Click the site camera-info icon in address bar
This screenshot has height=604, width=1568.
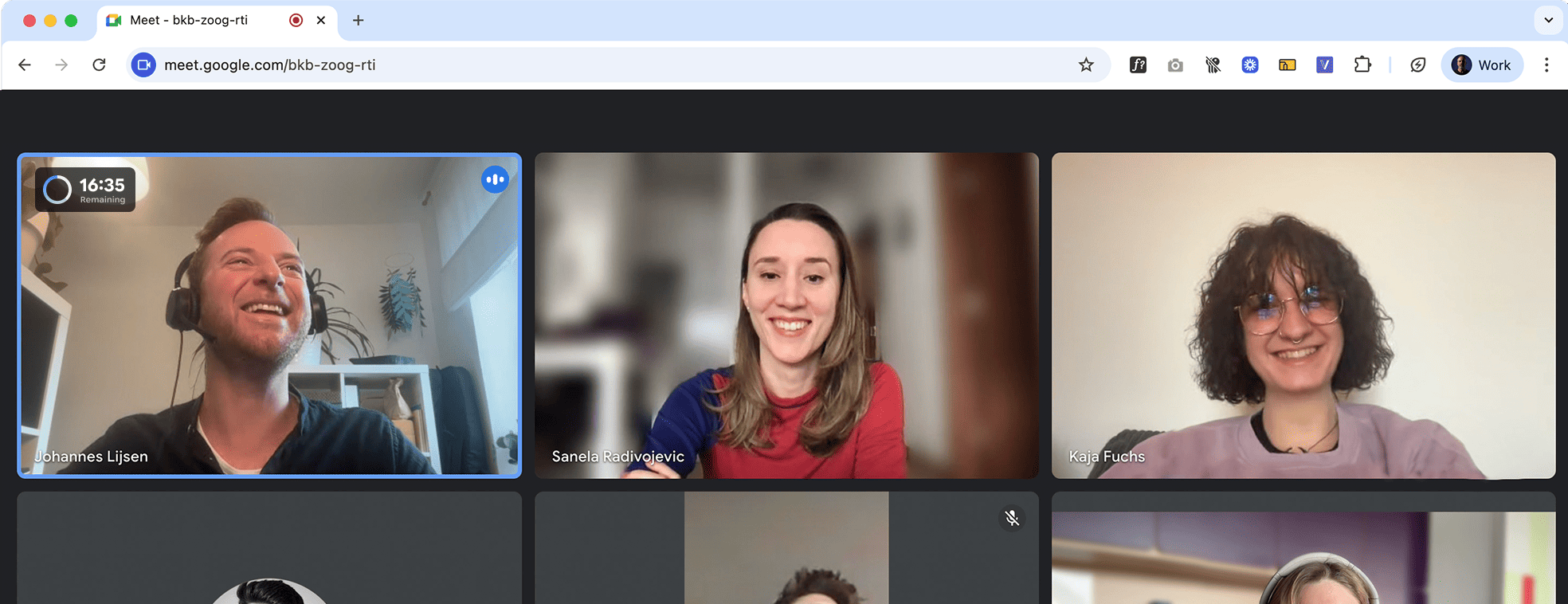143,65
